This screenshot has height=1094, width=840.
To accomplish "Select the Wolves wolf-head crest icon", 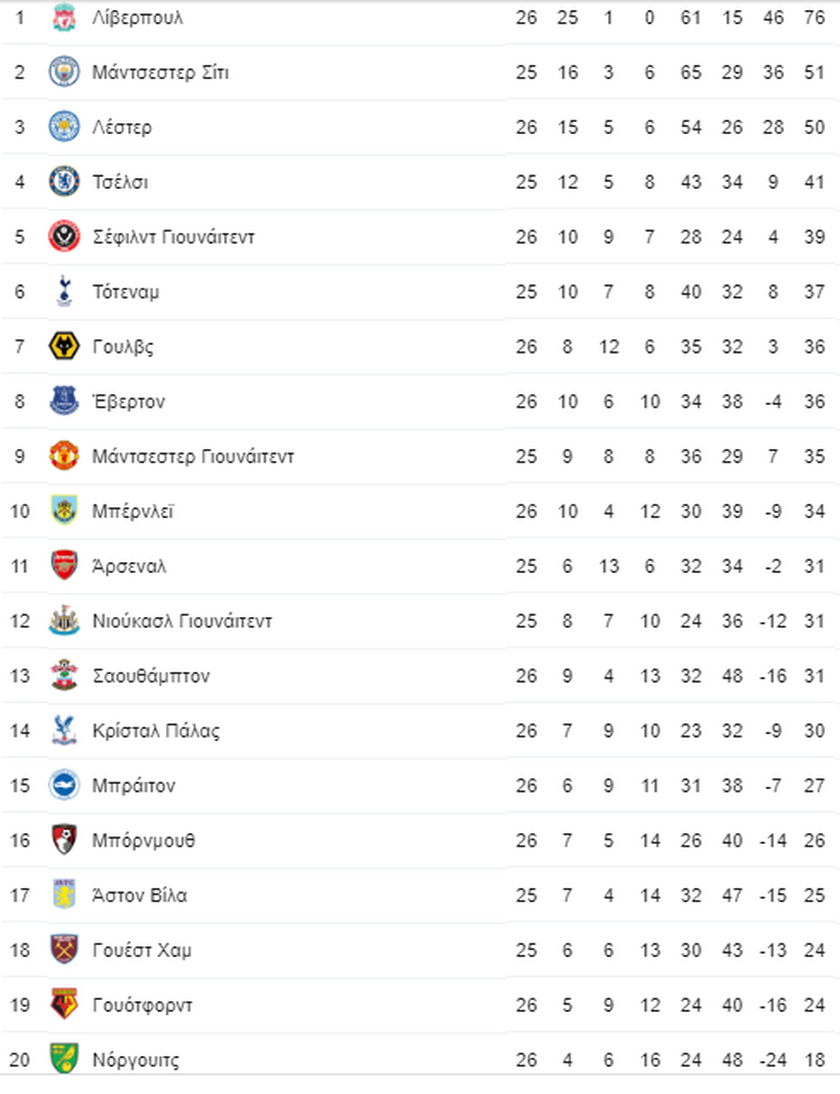I will point(64,347).
